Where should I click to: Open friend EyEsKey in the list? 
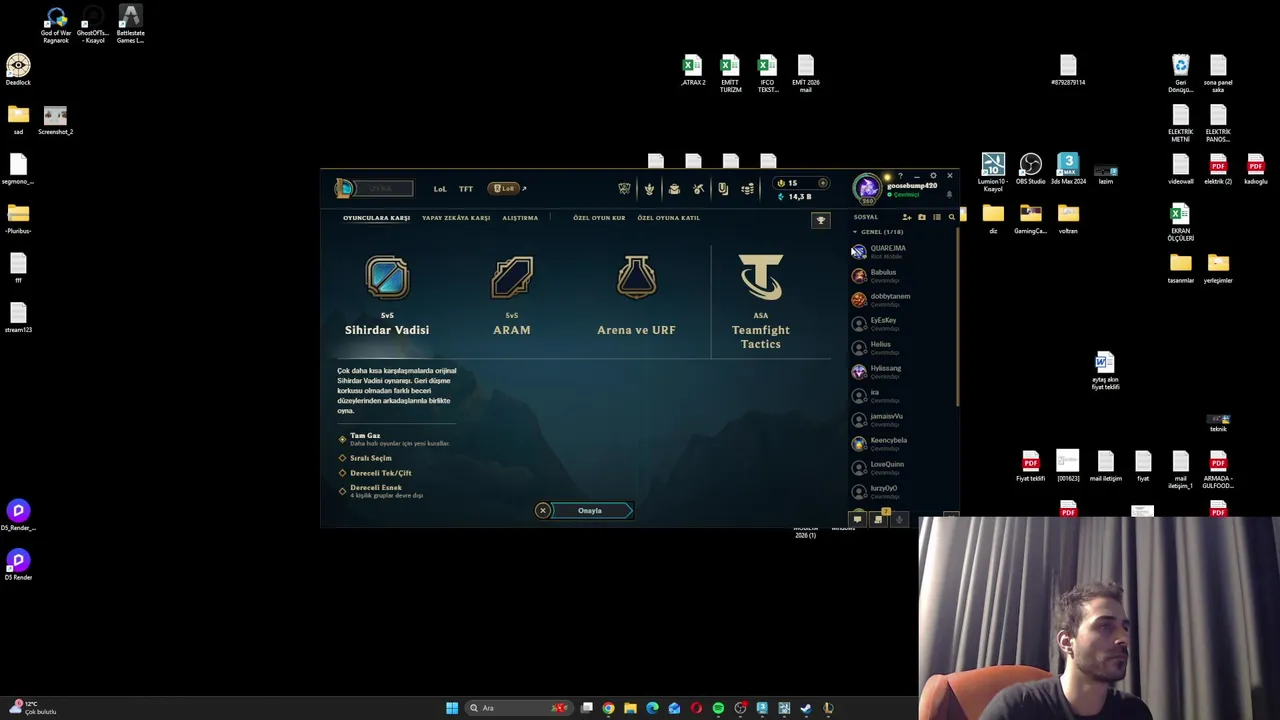903,323
